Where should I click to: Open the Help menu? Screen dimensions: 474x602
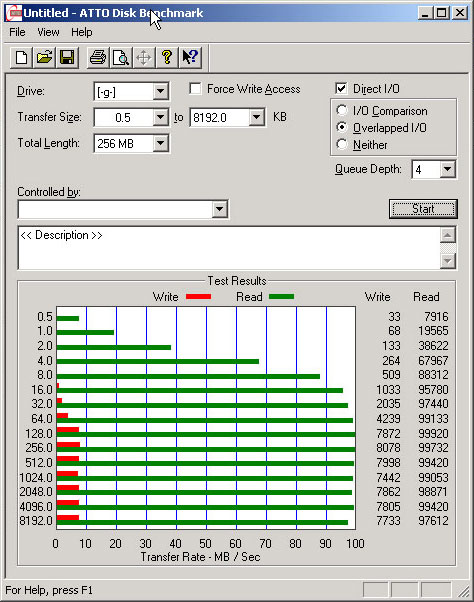(82, 32)
